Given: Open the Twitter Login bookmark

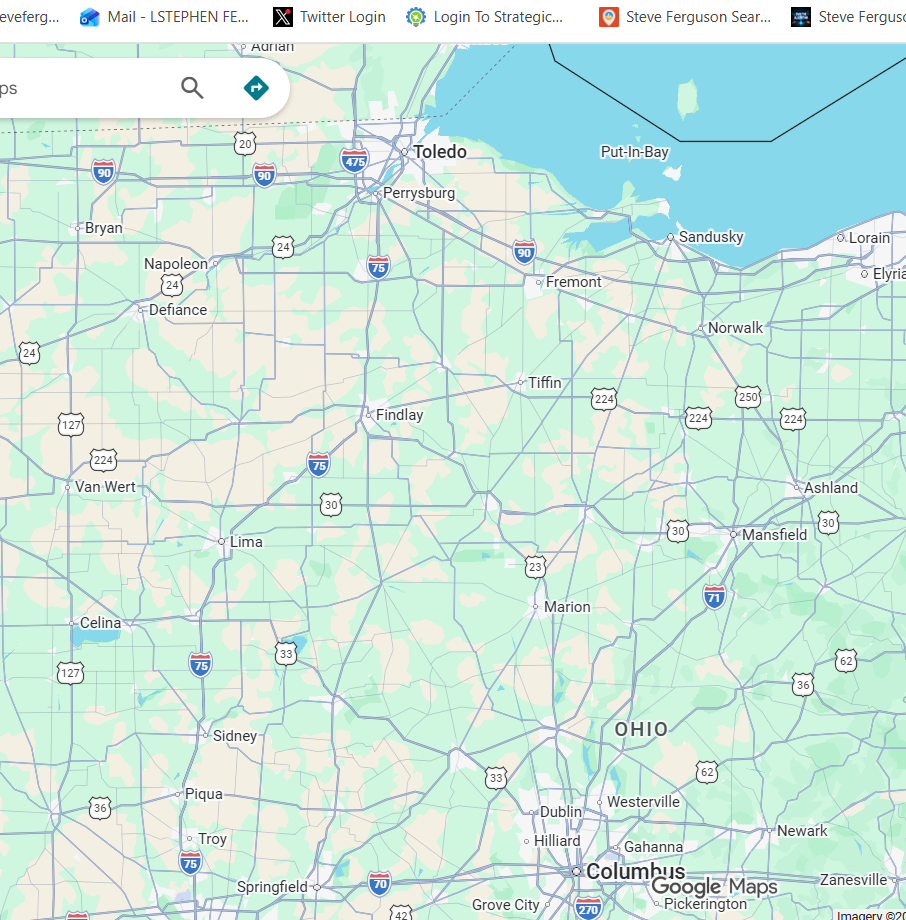Looking at the screenshot, I should (329, 17).
